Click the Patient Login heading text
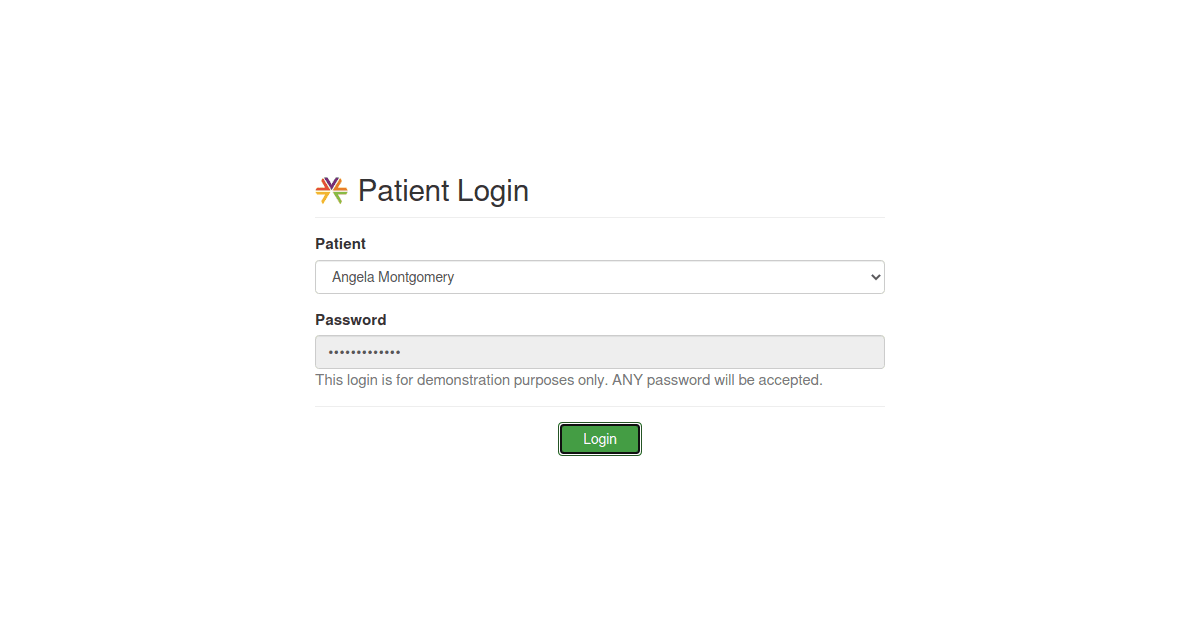Image resolution: width=1200 pixels, height=630 pixels. tap(443, 191)
